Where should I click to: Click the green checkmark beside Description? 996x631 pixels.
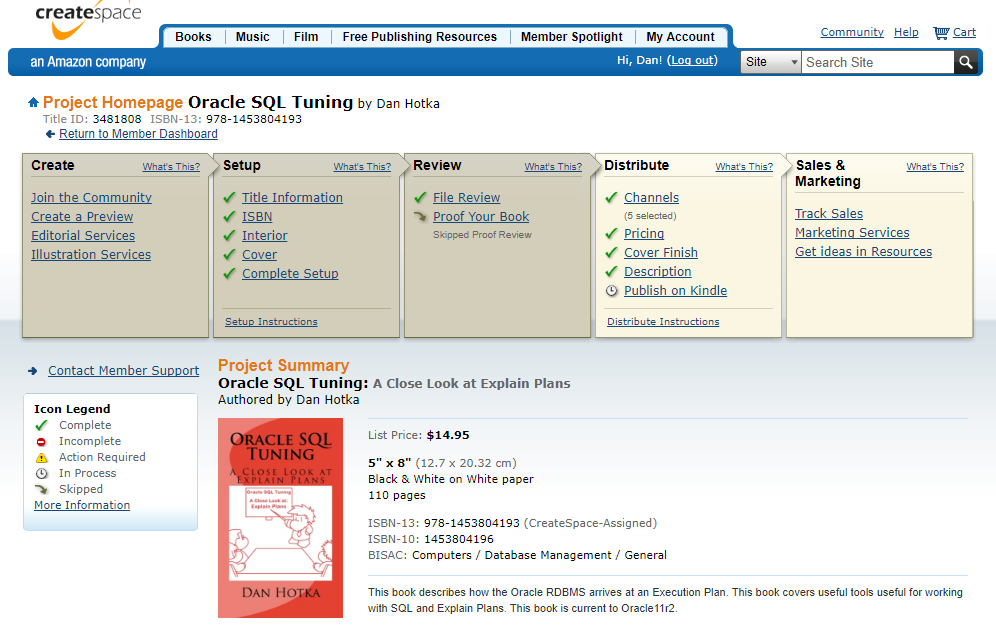click(611, 272)
